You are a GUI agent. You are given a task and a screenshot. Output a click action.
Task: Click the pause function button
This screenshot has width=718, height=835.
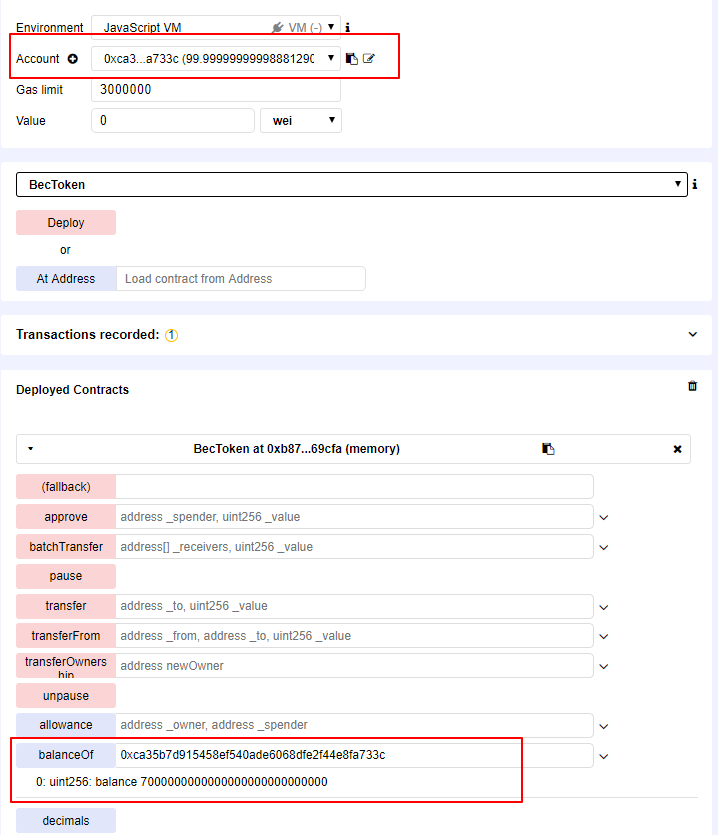point(66,576)
